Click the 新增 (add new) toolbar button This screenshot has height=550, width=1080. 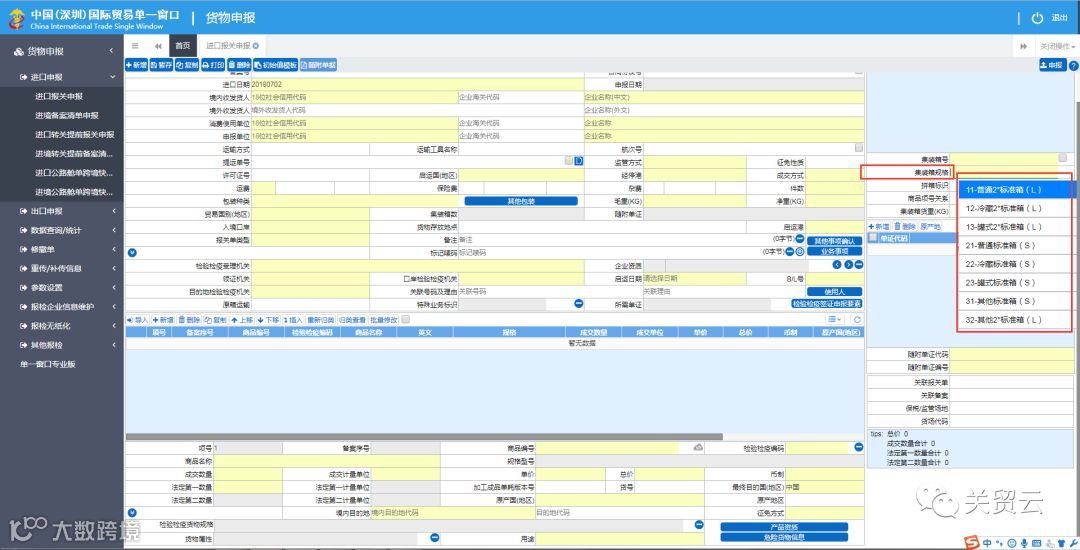click(136, 65)
